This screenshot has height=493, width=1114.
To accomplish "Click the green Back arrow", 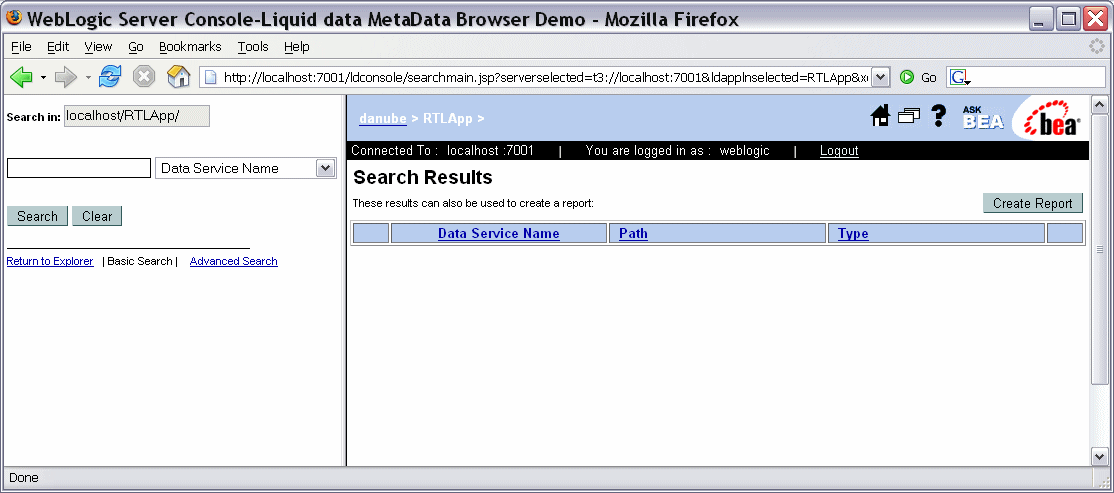I will pos(21,77).
